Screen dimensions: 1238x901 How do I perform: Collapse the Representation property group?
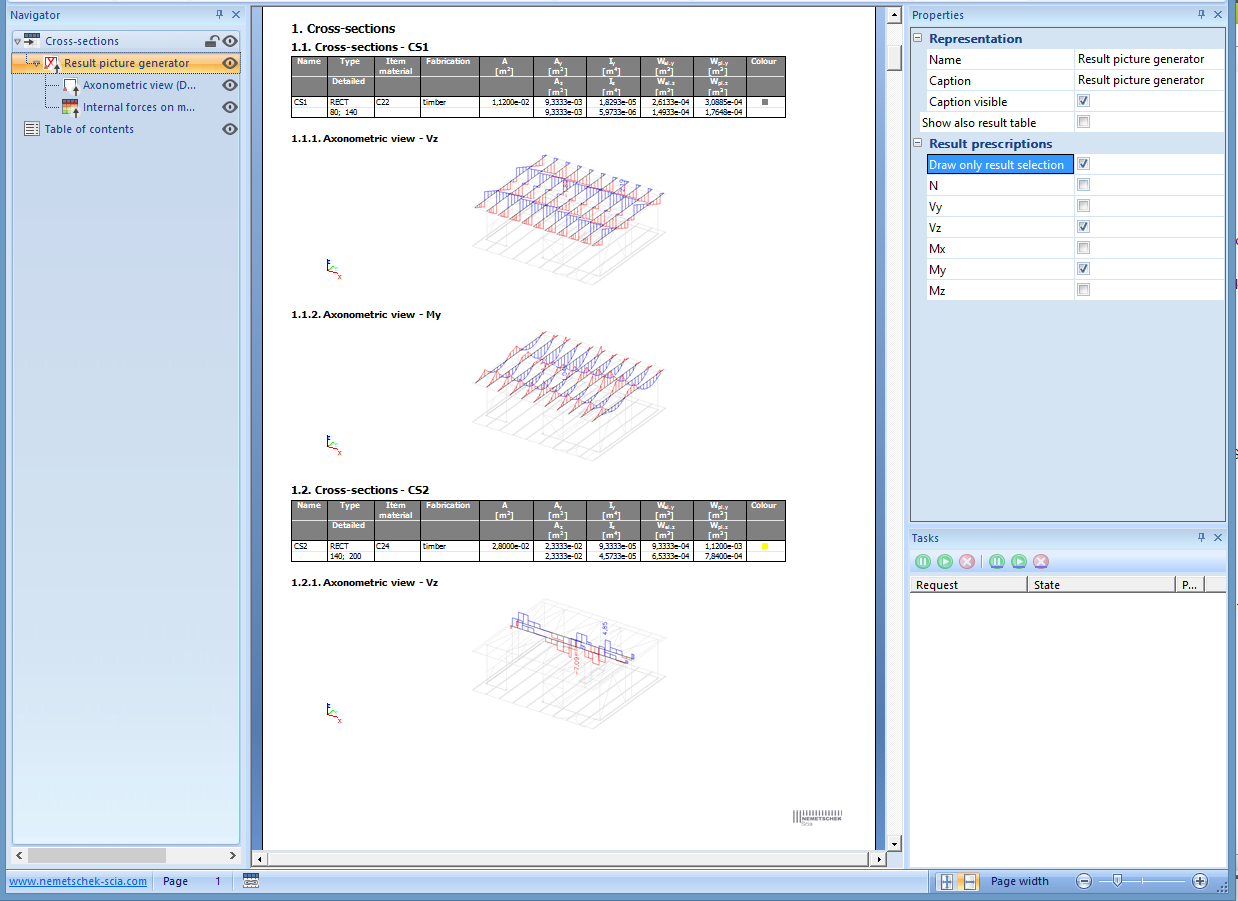tap(918, 38)
